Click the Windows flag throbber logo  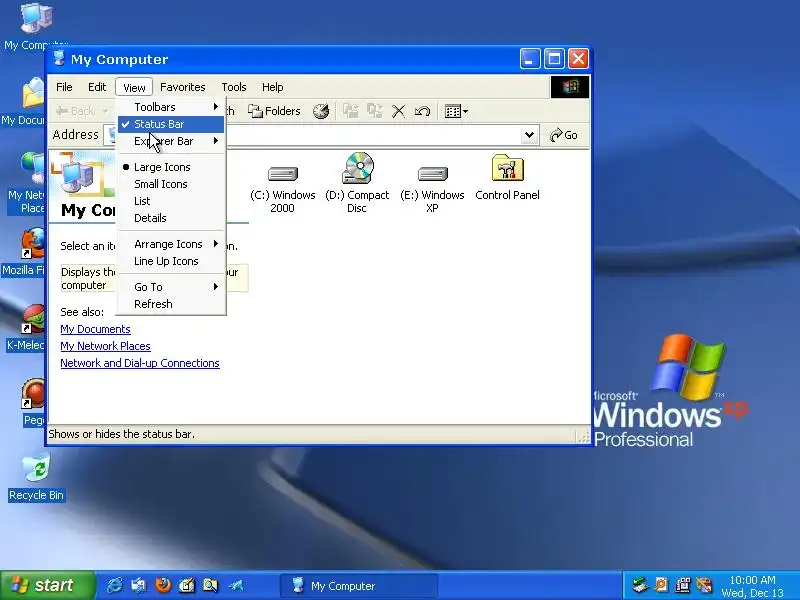tap(570, 87)
